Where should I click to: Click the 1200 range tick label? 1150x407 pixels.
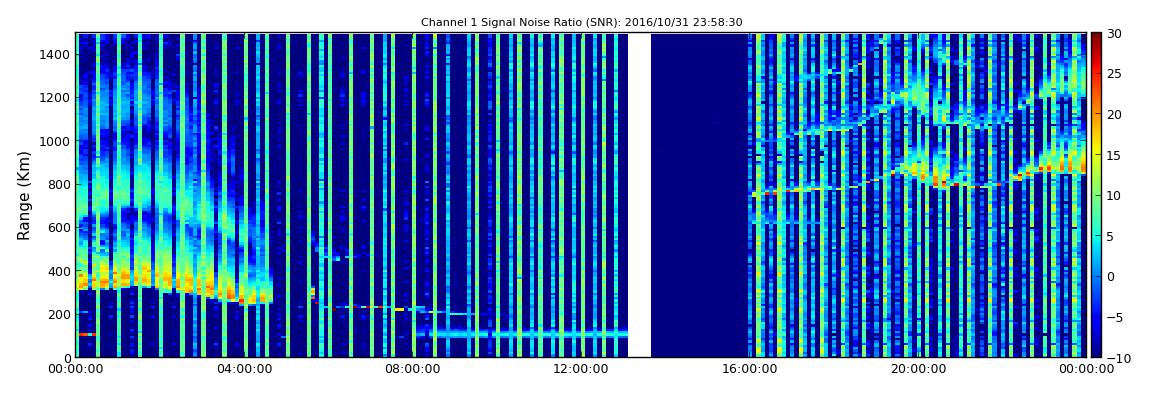click(x=56, y=98)
